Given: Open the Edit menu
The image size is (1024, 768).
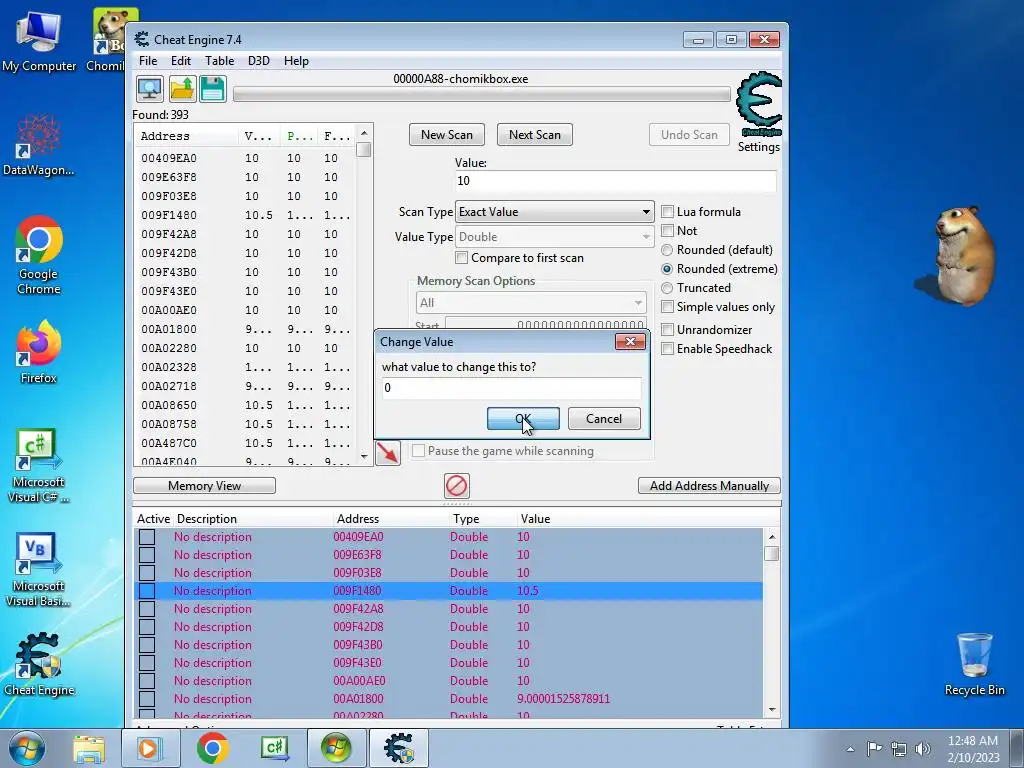Looking at the screenshot, I should (180, 61).
